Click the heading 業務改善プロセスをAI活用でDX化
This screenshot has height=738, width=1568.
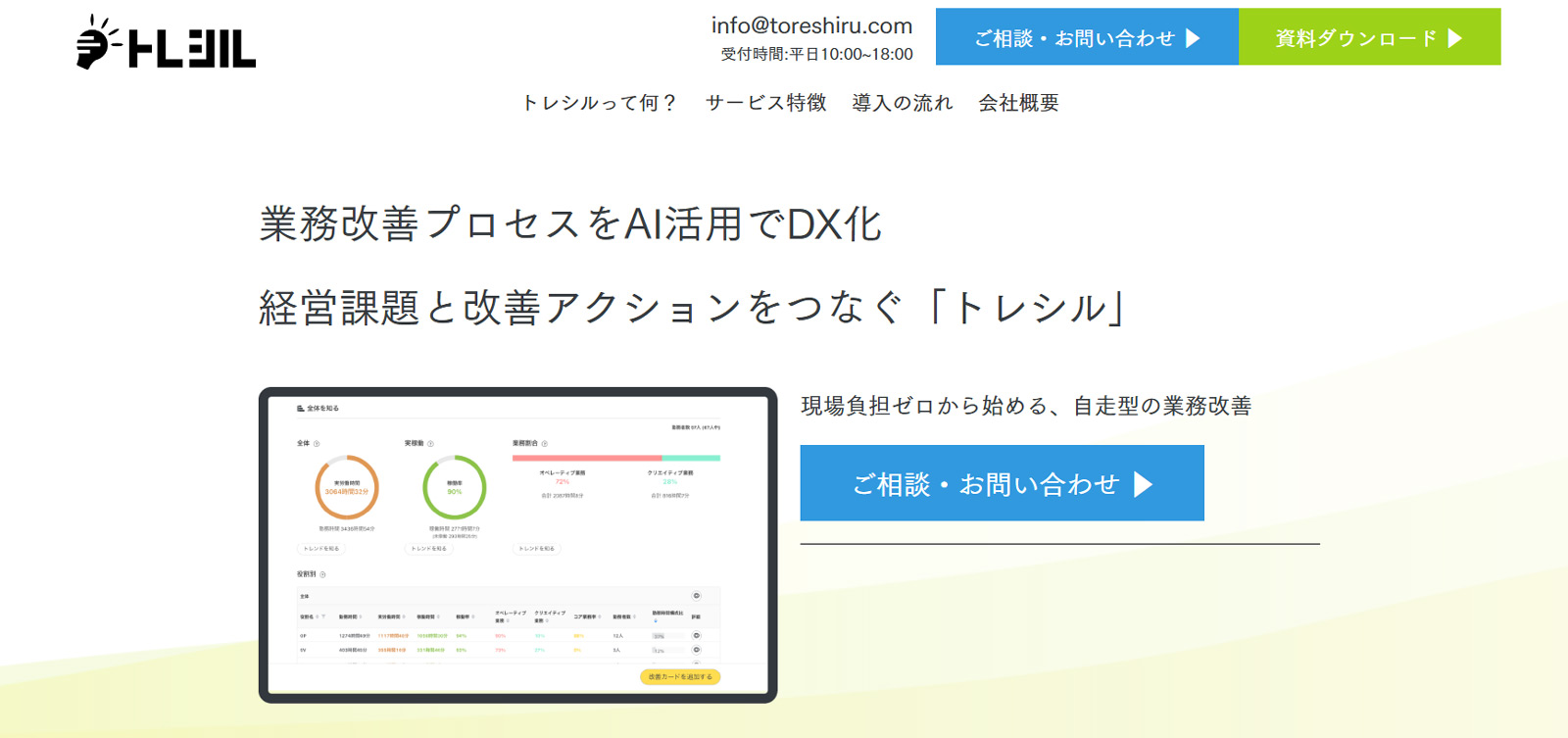[570, 224]
